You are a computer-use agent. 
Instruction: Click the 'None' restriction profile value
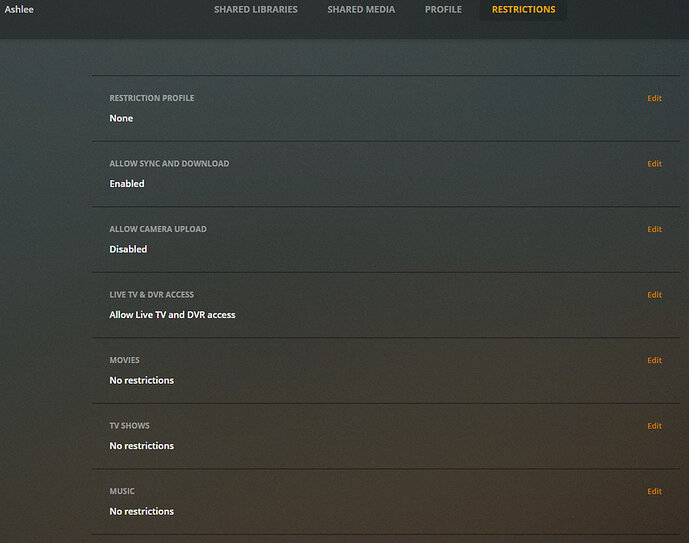click(121, 118)
